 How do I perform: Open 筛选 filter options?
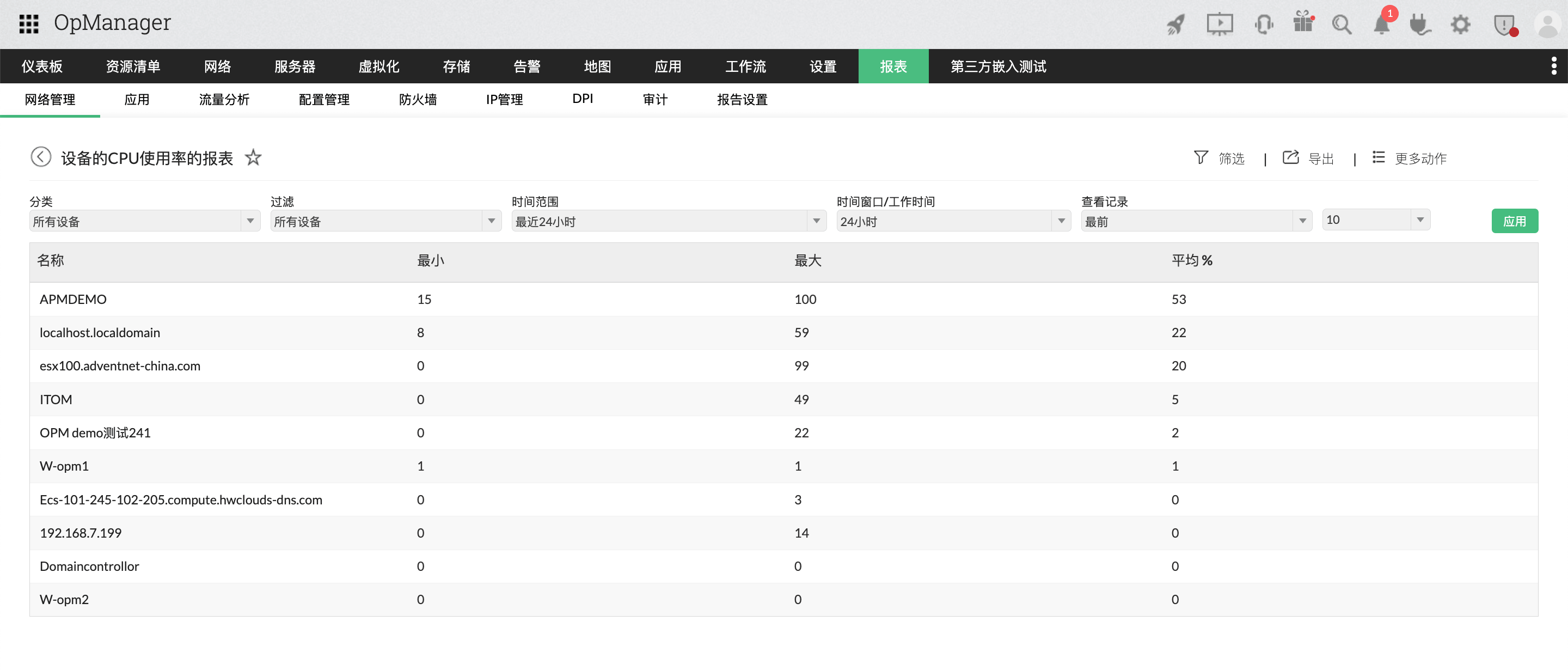1219,158
